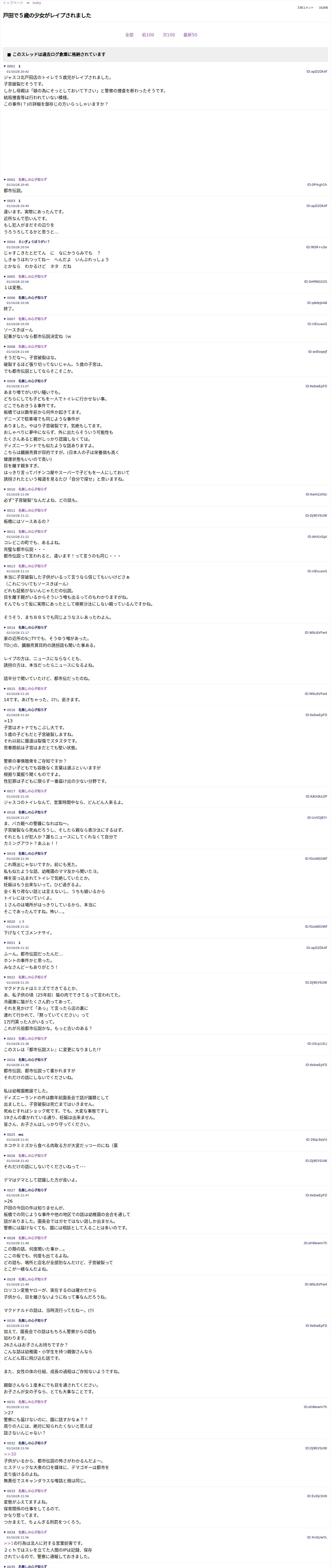Expand the ▼ arrow of post 0030
The image size is (336, 1568).
coord(5,1321)
